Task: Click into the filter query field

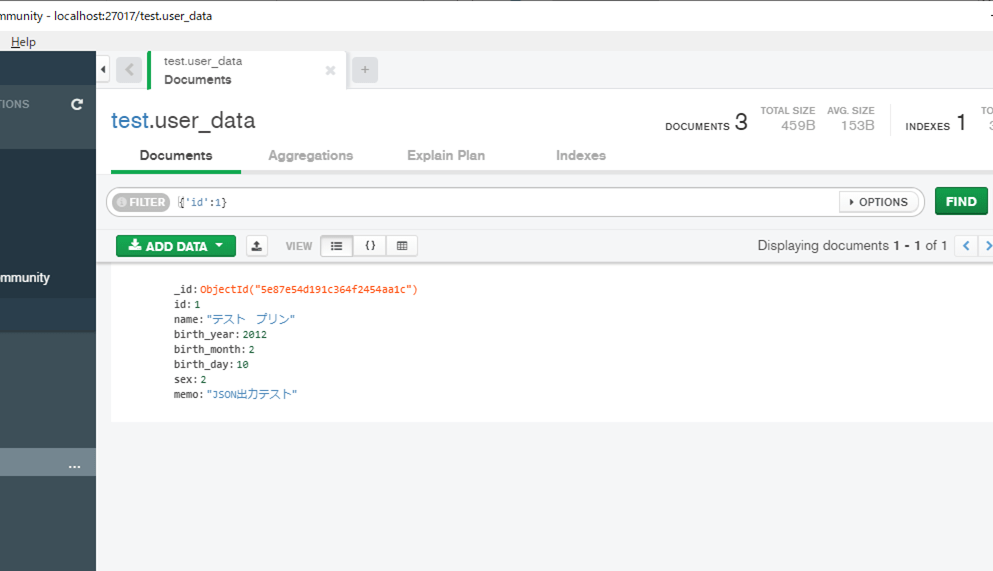Action: [507, 202]
